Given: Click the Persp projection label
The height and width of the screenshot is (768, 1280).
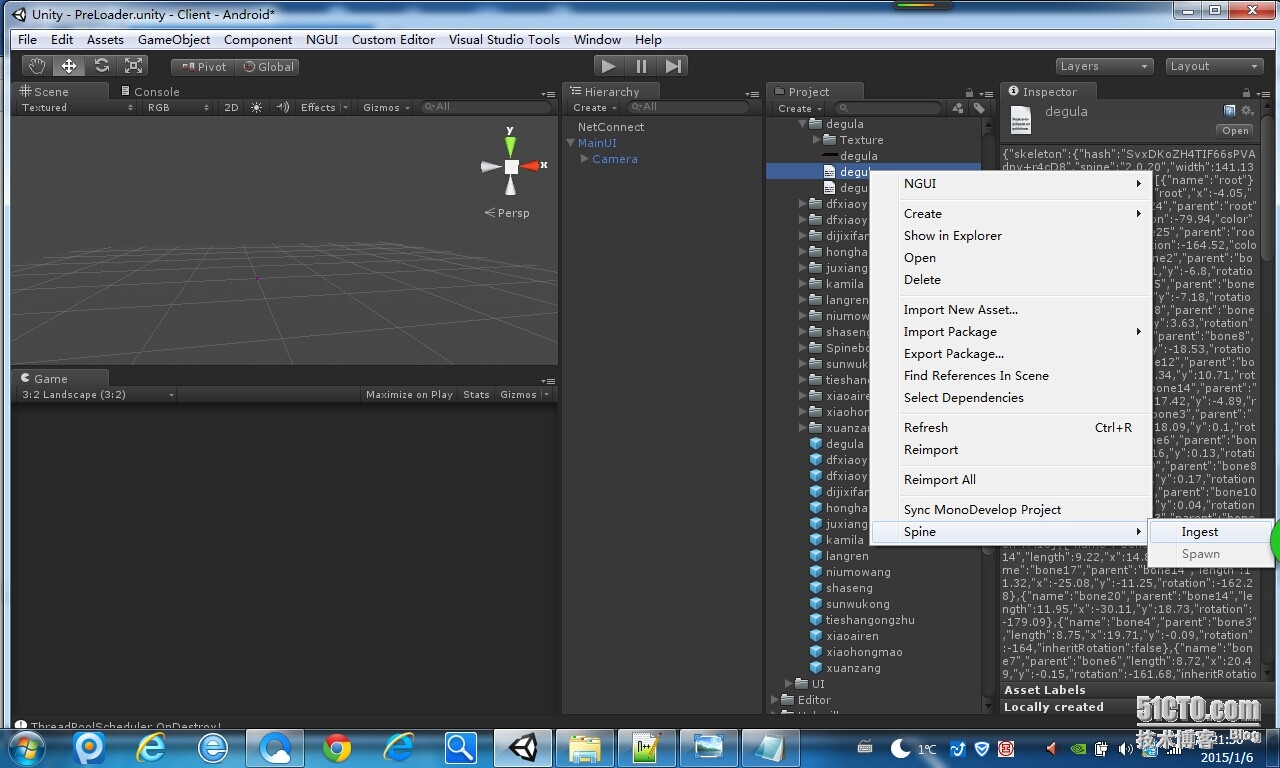Looking at the screenshot, I should point(507,213).
